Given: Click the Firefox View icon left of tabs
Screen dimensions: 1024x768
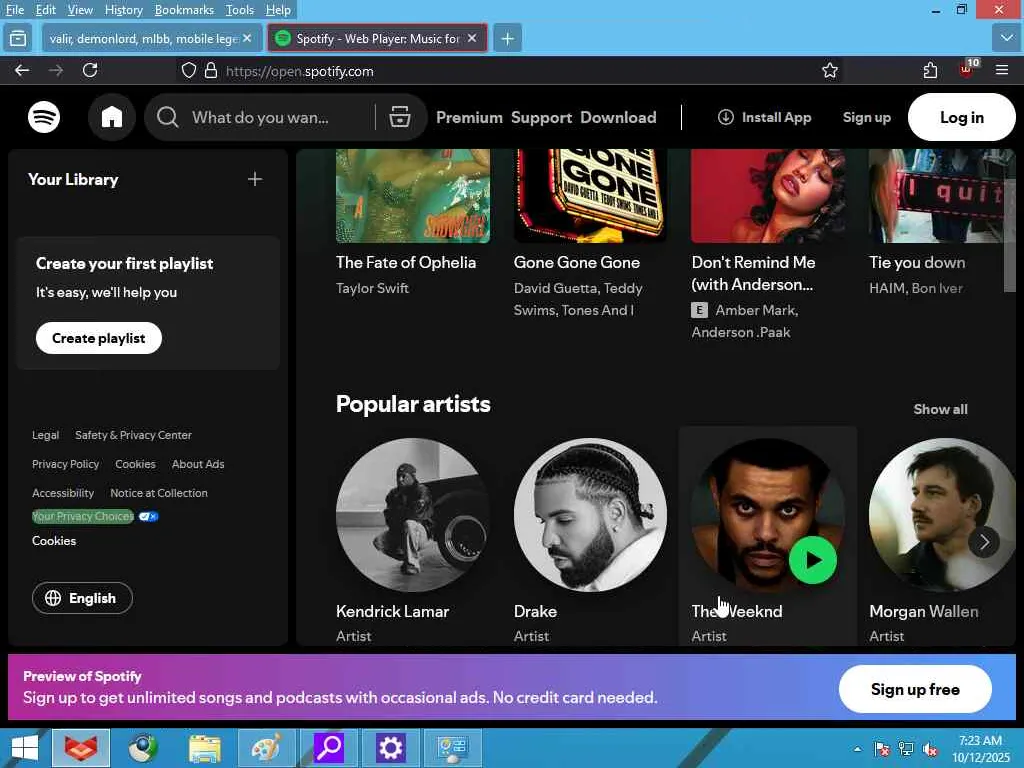Looking at the screenshot, I should click(x=18, y=39).
